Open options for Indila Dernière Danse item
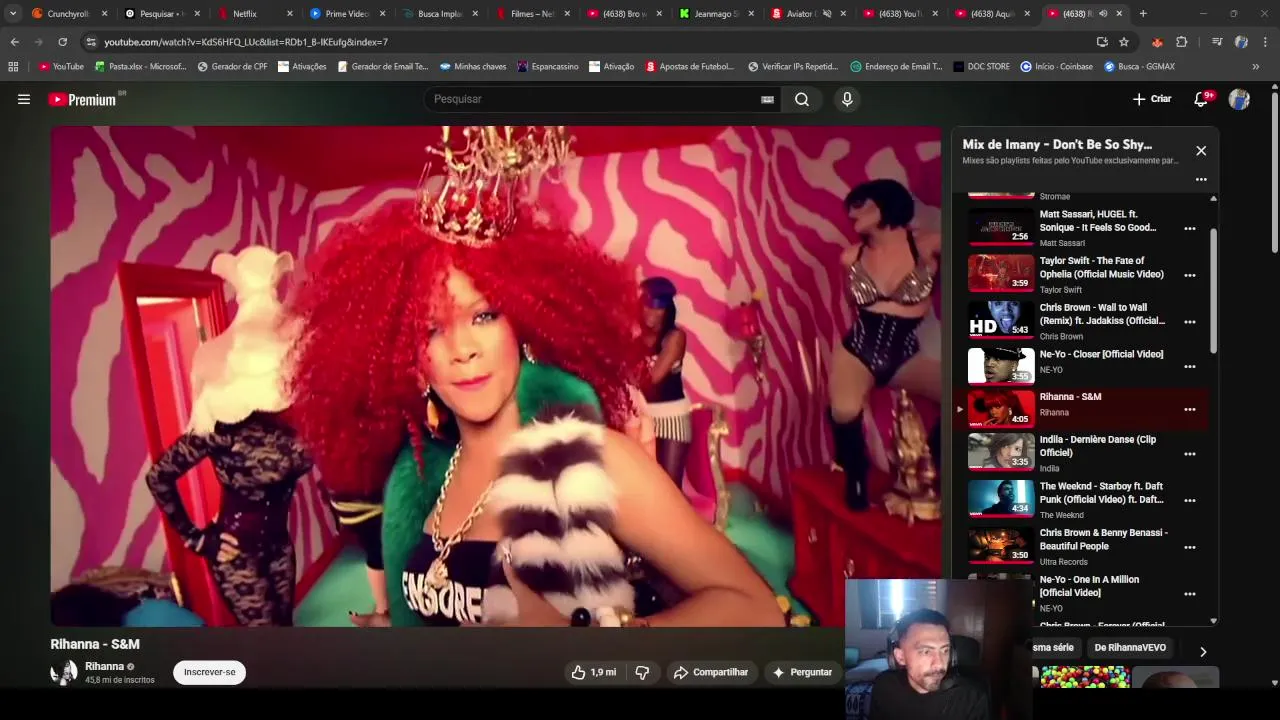The width and height of the screenshot is (1280, 720). (x=1190, y=453)
